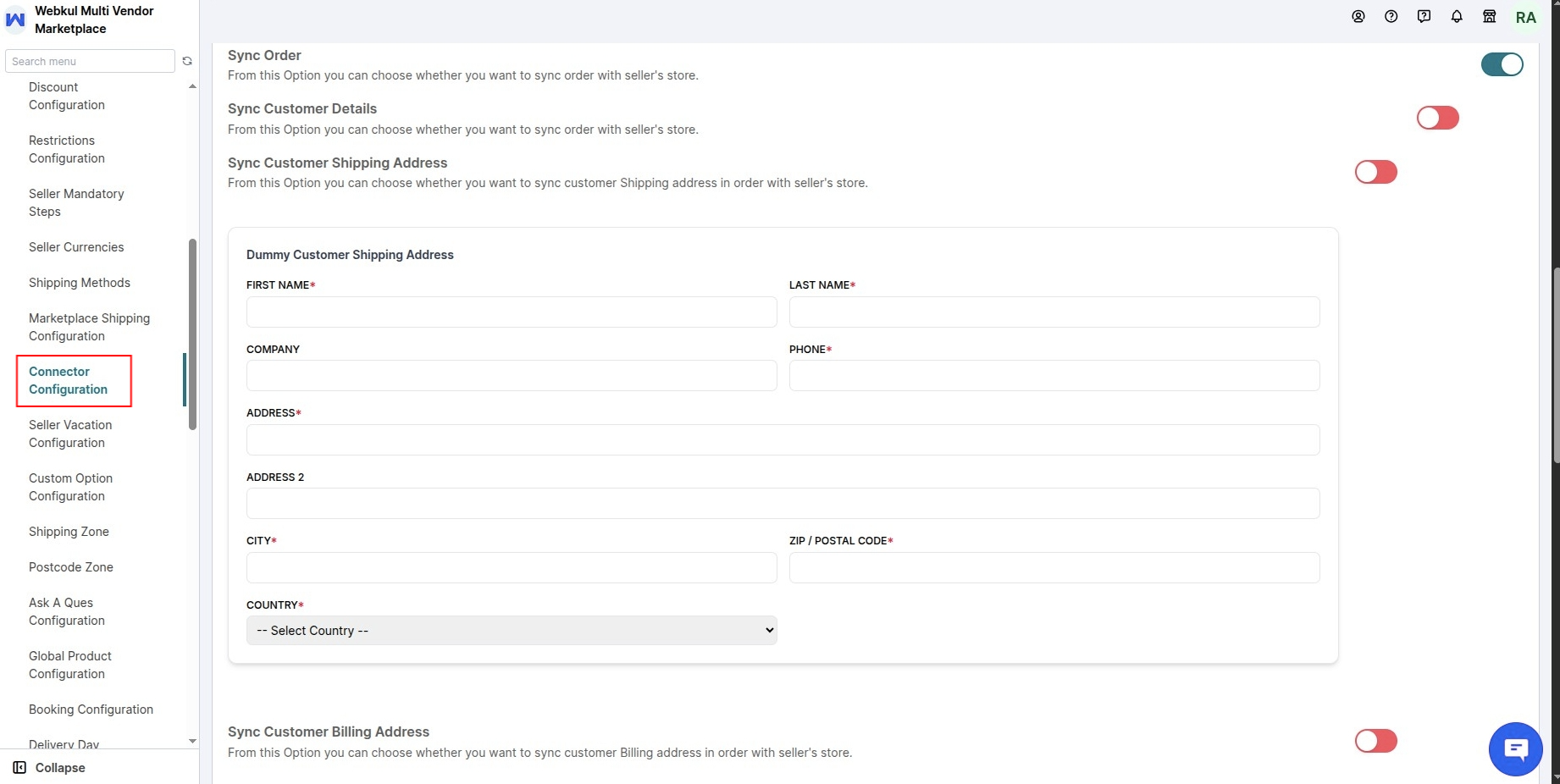
Task: Click the Collapse sidebar icon
Action: 19,768
